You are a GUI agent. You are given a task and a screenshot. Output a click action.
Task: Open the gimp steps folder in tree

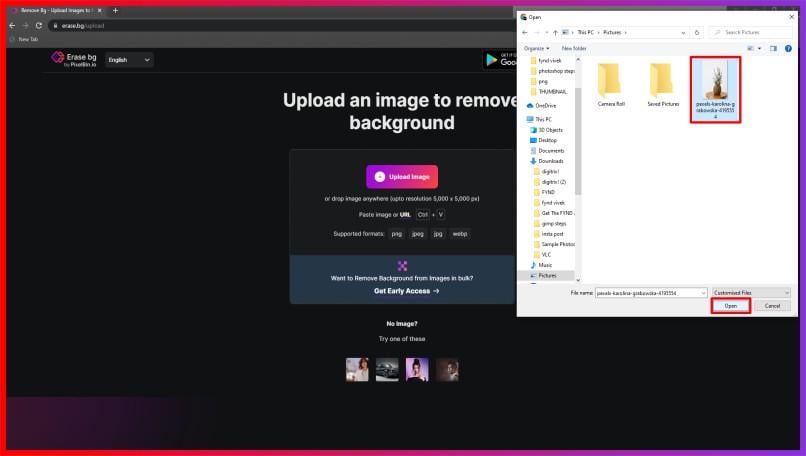pyautogui.click(x=550, y=224)
